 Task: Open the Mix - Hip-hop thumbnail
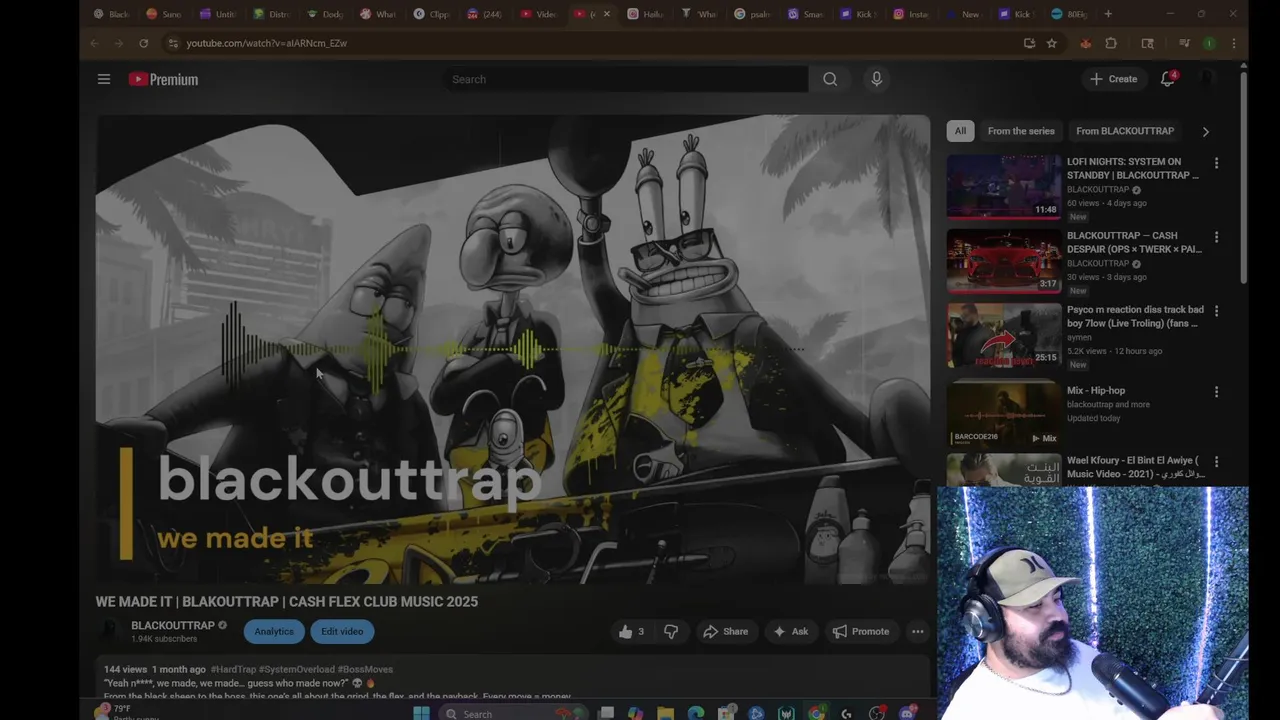coord(1004,414)
